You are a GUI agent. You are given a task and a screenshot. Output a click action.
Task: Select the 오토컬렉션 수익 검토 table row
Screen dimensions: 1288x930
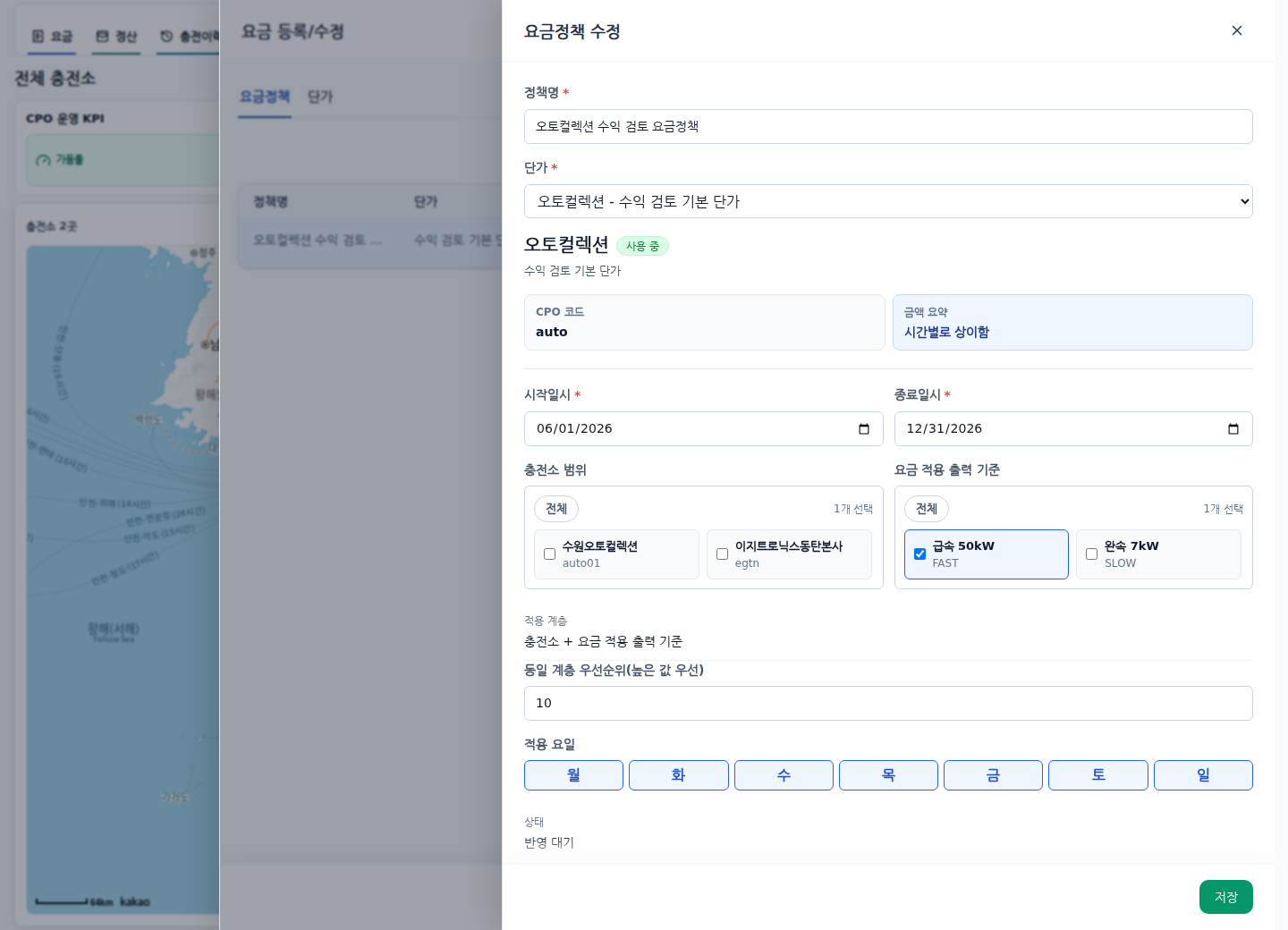click(369, 240)
